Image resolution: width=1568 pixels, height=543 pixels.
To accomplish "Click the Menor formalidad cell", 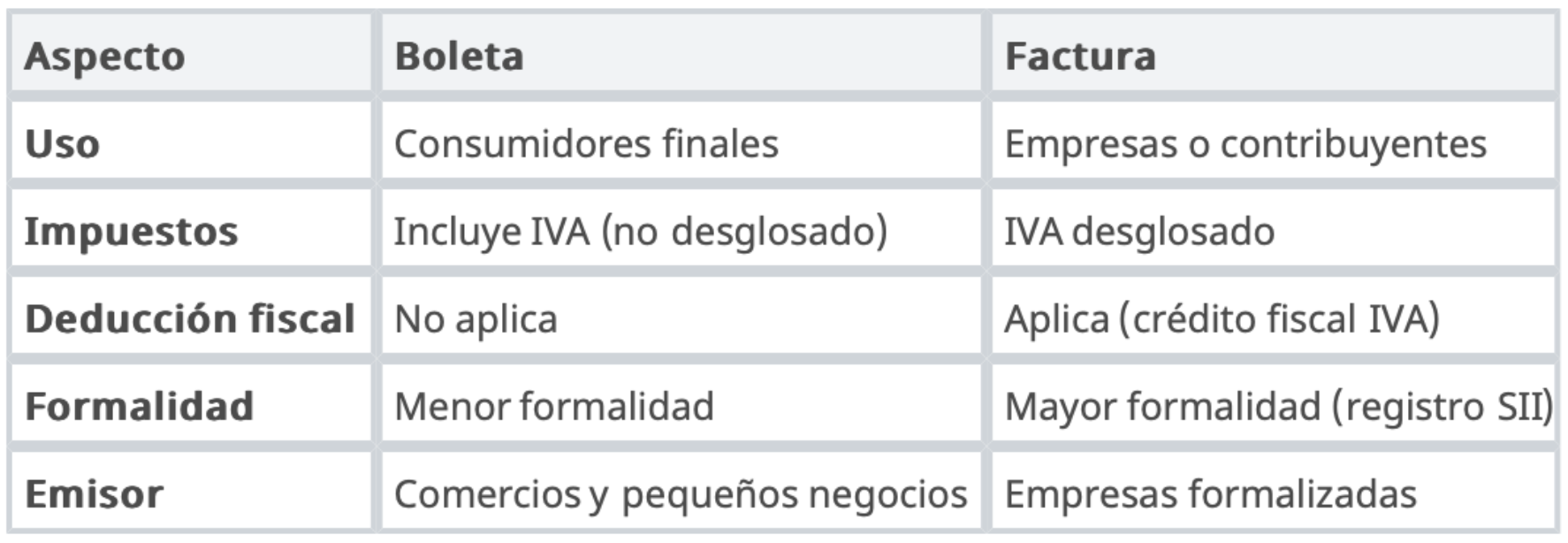I will [x=681, y=405].
